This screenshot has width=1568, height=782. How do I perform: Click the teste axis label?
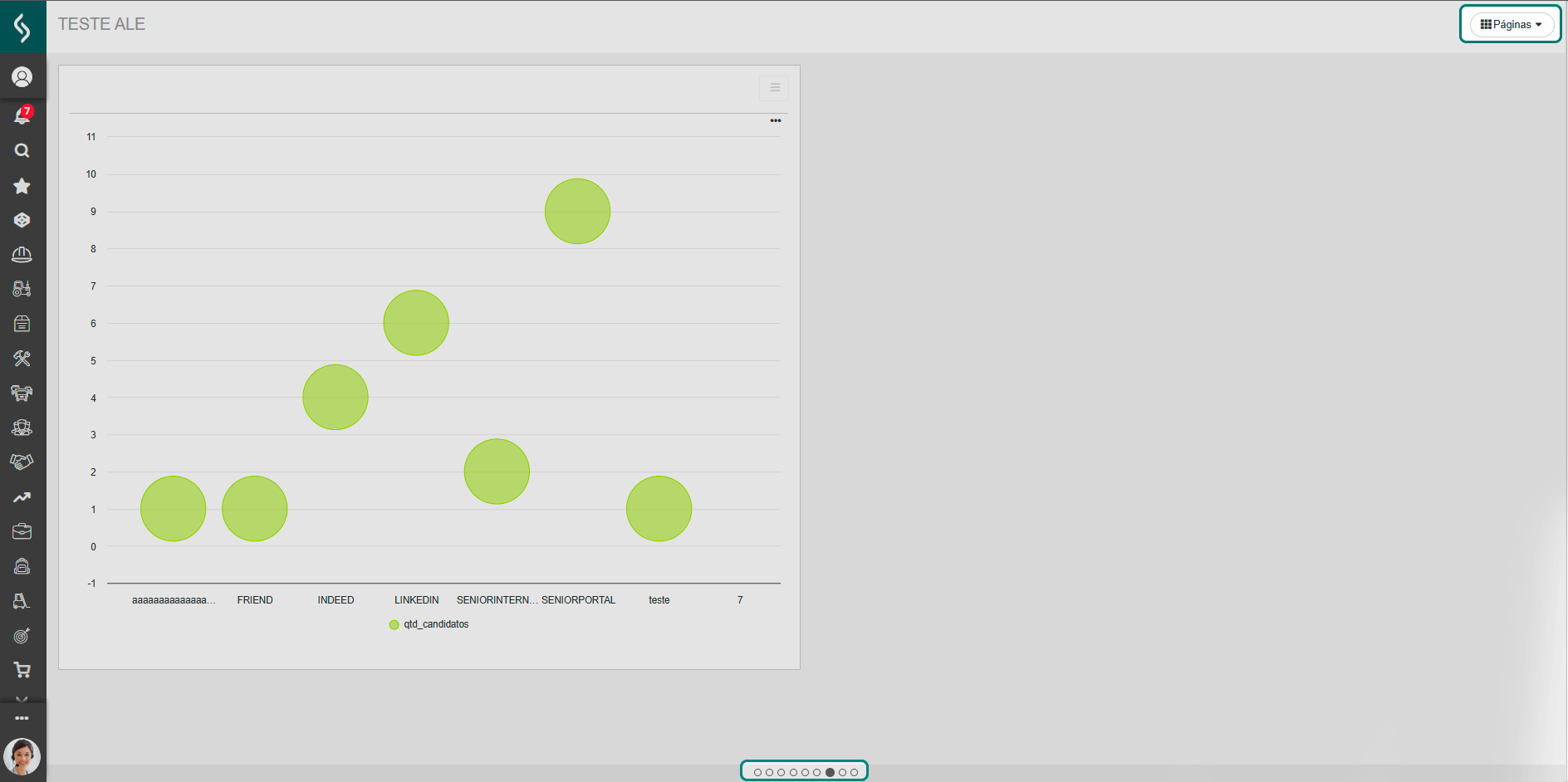point(659,600)
